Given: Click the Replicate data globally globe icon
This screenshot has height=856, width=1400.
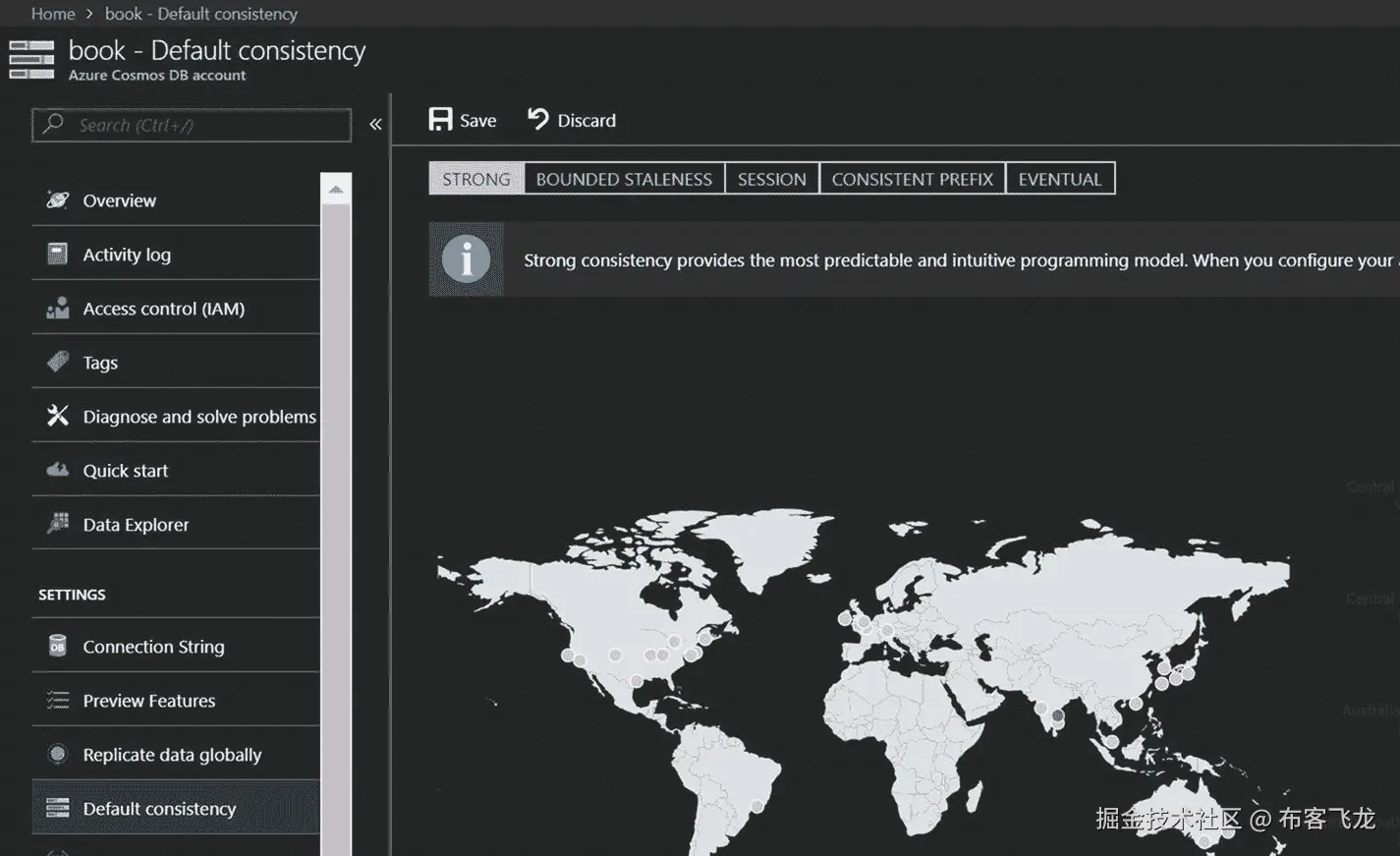Looking at the screenshot, I should [x=58, y=754].
